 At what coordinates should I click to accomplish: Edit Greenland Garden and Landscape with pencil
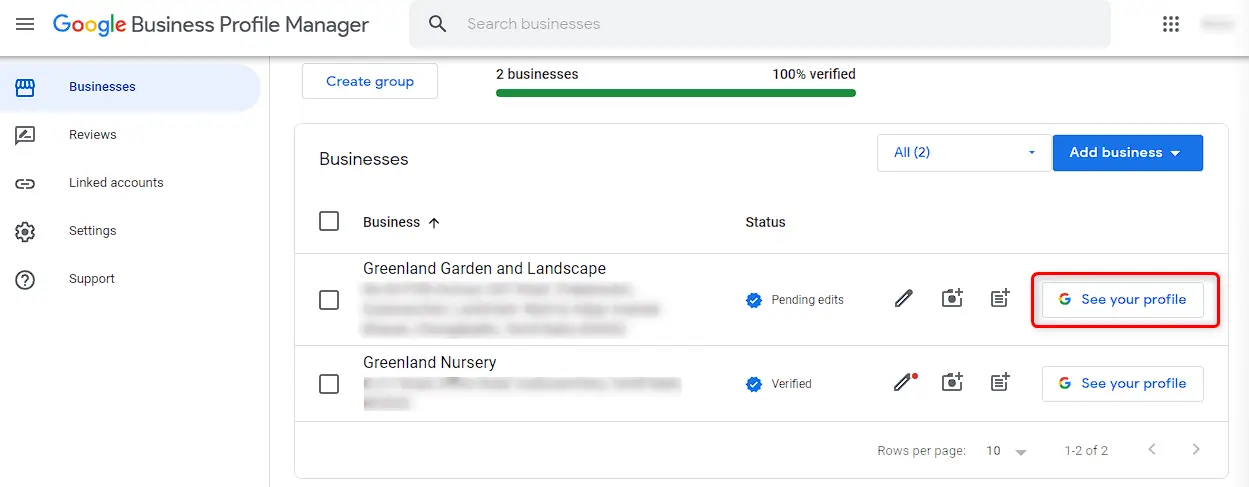pos(904,299)
